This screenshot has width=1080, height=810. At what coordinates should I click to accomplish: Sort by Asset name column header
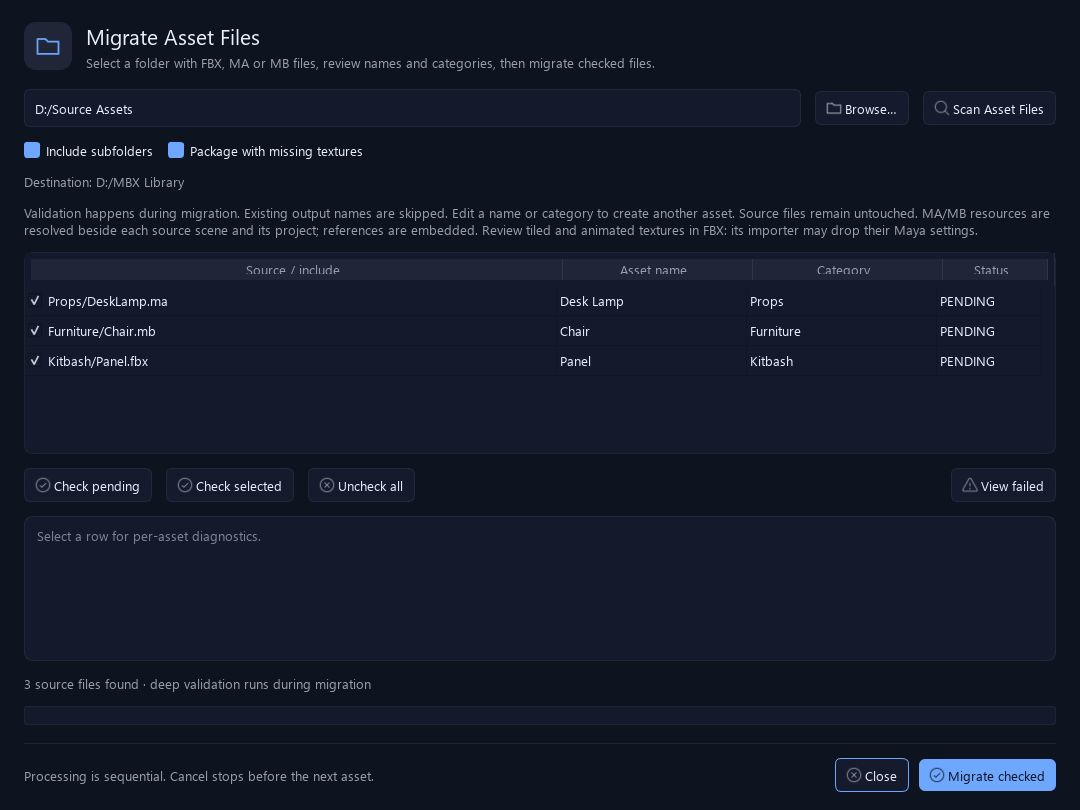[x=657, y=270]
